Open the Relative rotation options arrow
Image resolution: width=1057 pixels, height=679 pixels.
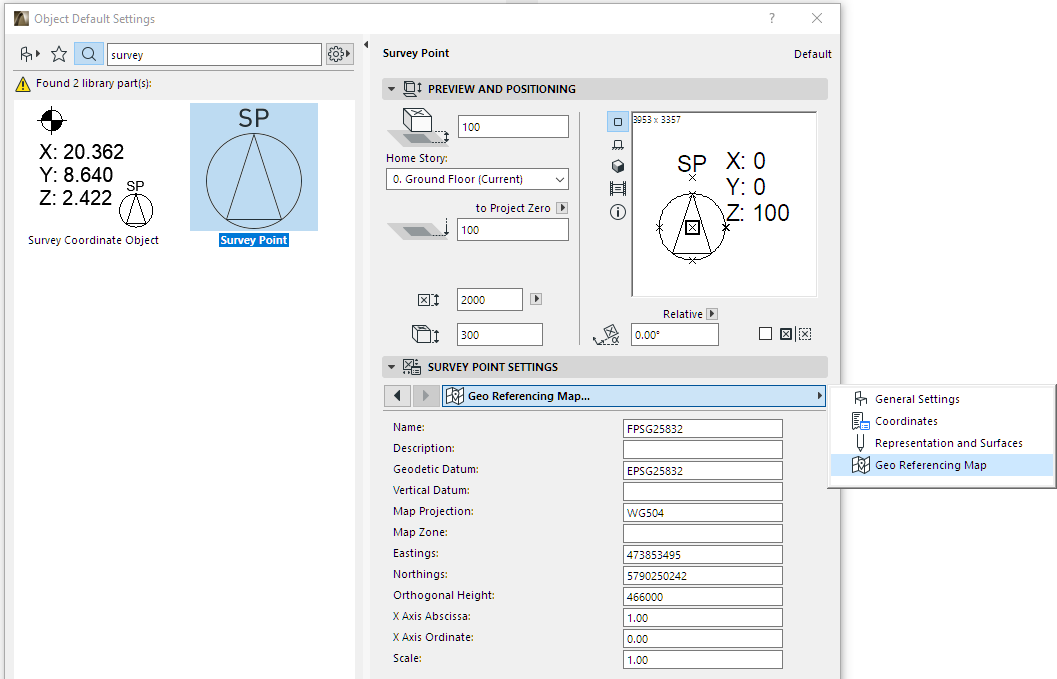(712, 314)
